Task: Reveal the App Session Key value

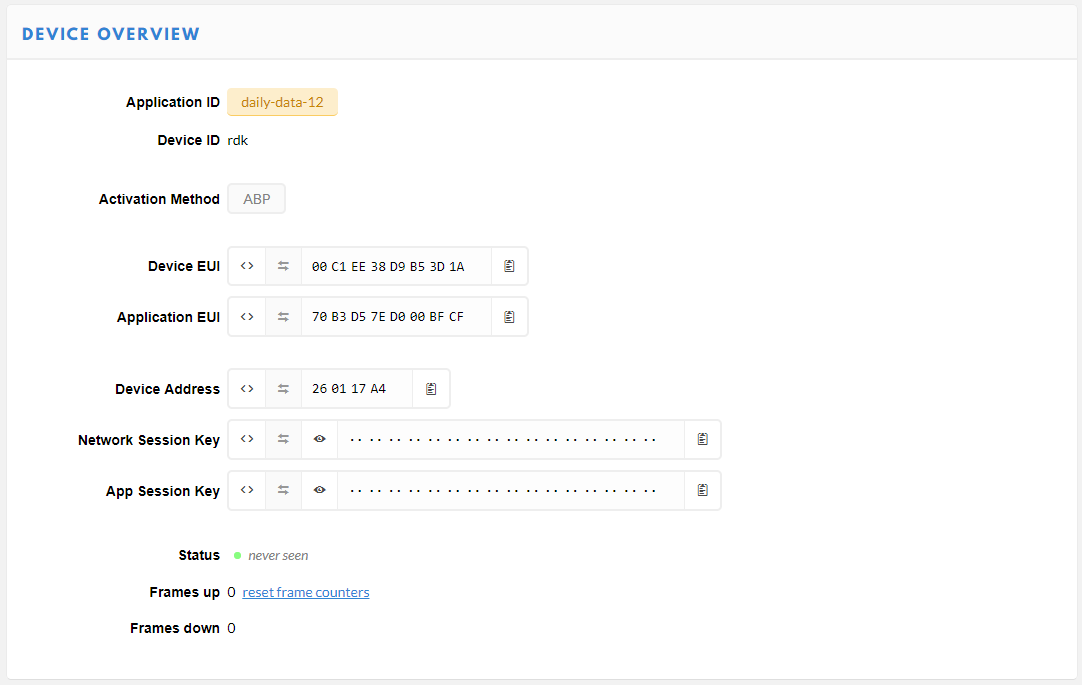Action: point(319,491)
